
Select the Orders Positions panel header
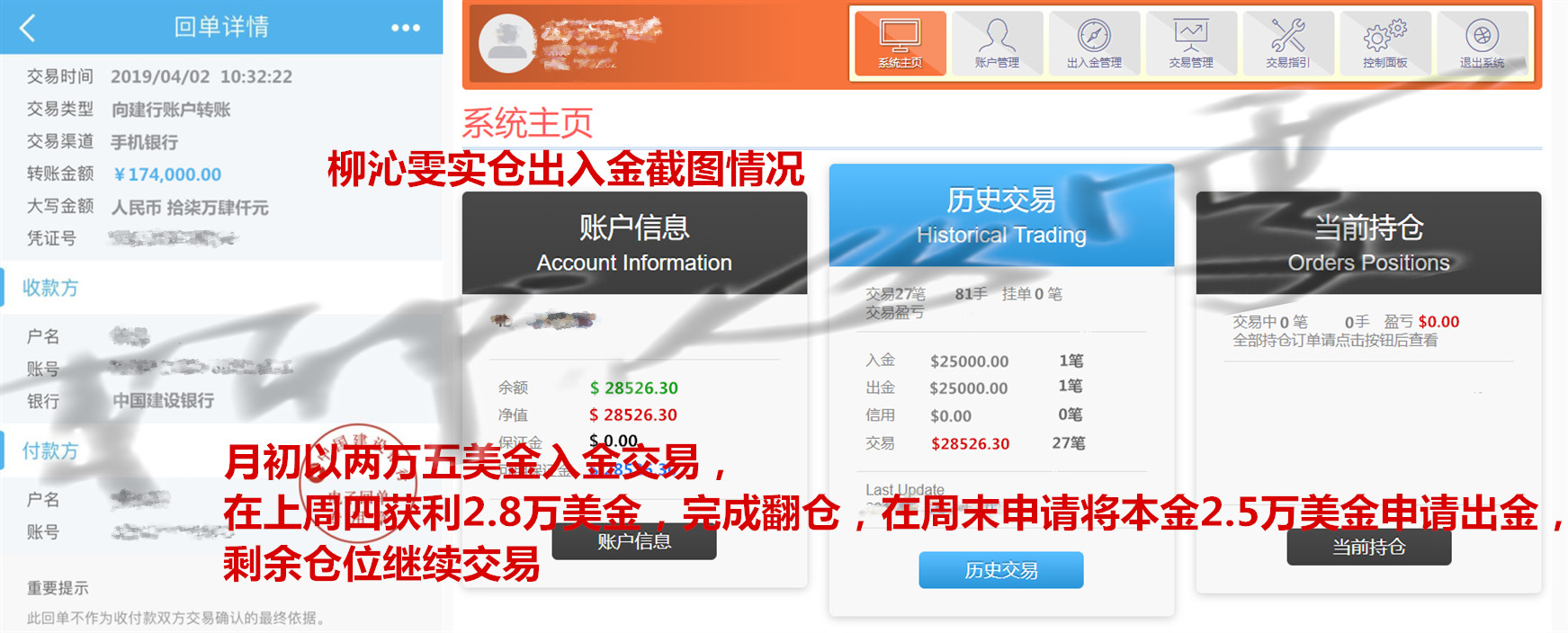click(x=1368, y=244)
